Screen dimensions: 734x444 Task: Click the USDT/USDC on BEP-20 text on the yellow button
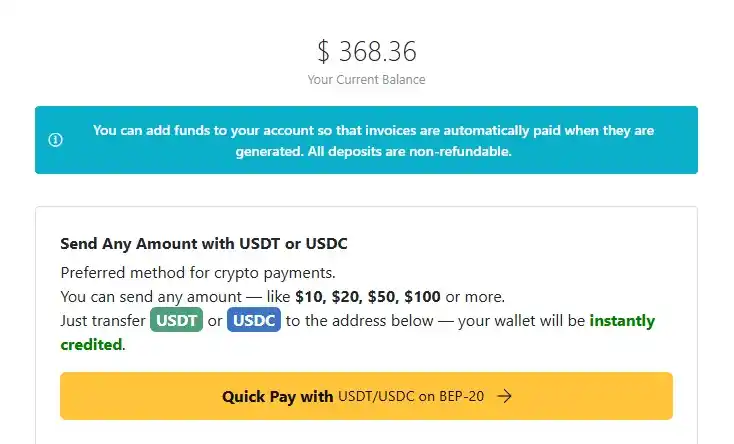tap(411, 396)
